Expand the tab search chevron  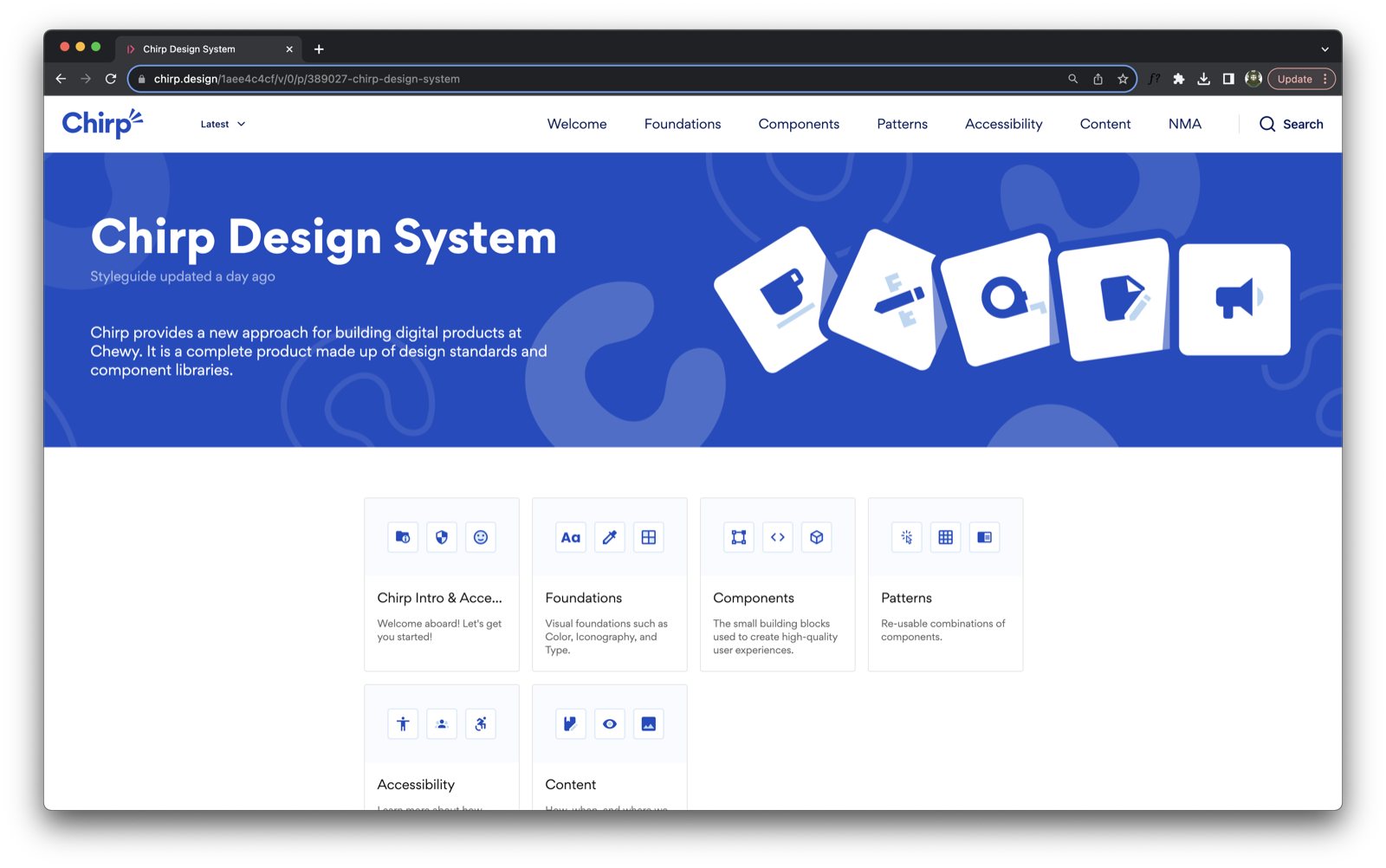(1324, 49)
